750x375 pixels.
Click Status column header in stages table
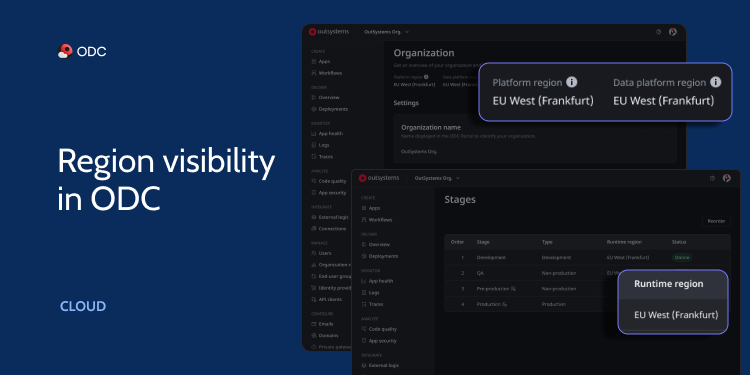tap(679, 242)
